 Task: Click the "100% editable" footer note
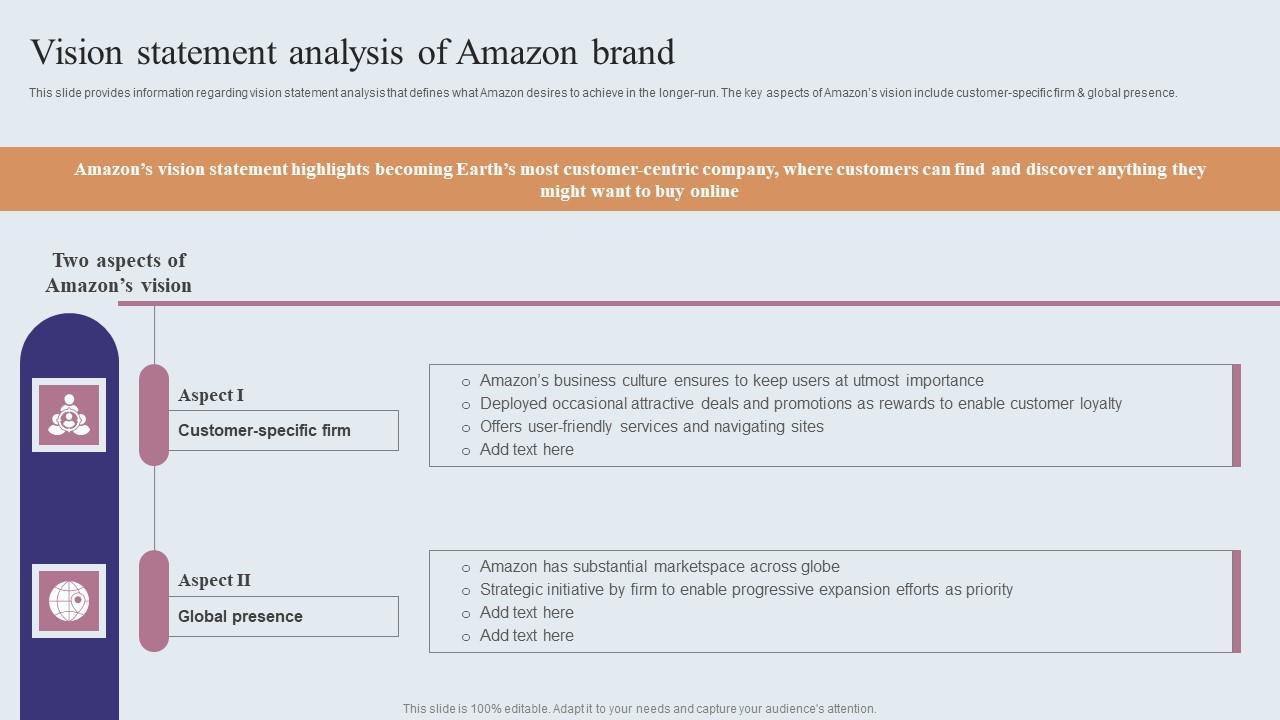coord(639,709)
